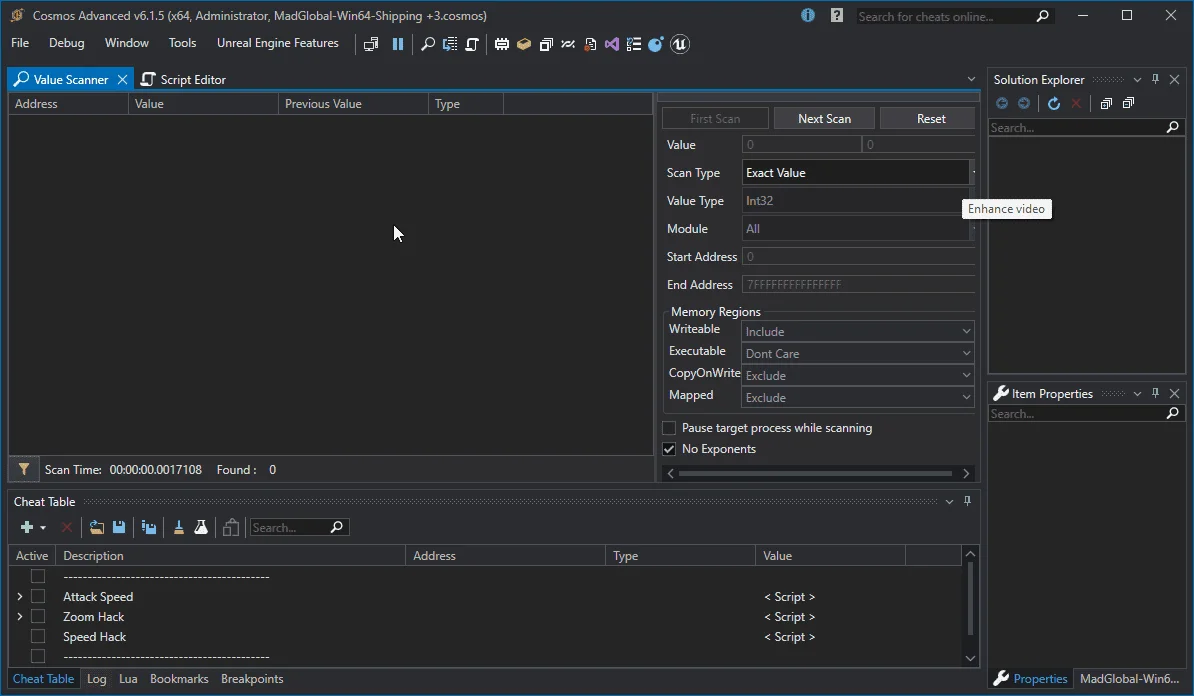Click the brown box package toolbar icon

click(524, 44)
